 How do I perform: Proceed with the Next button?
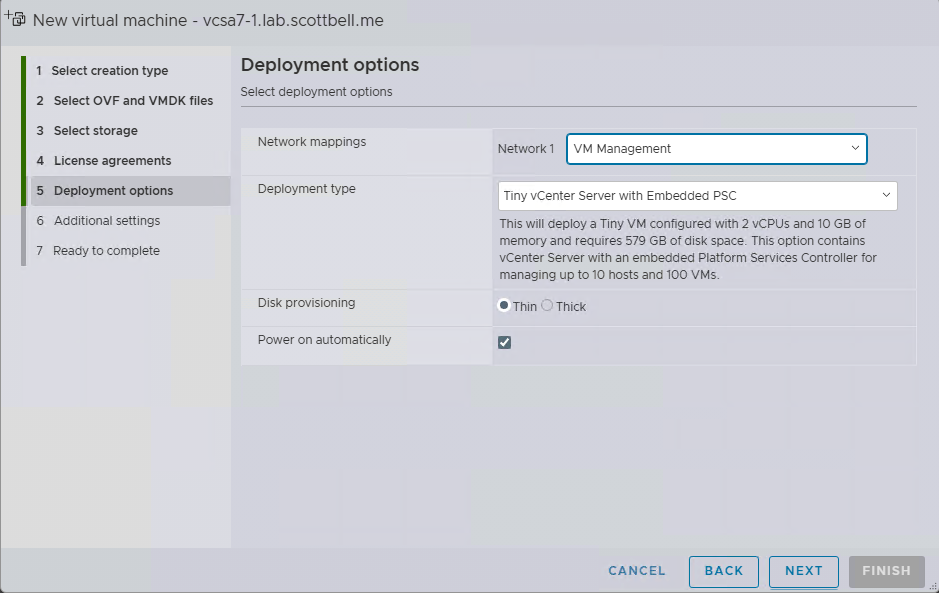tap(803, 571)
